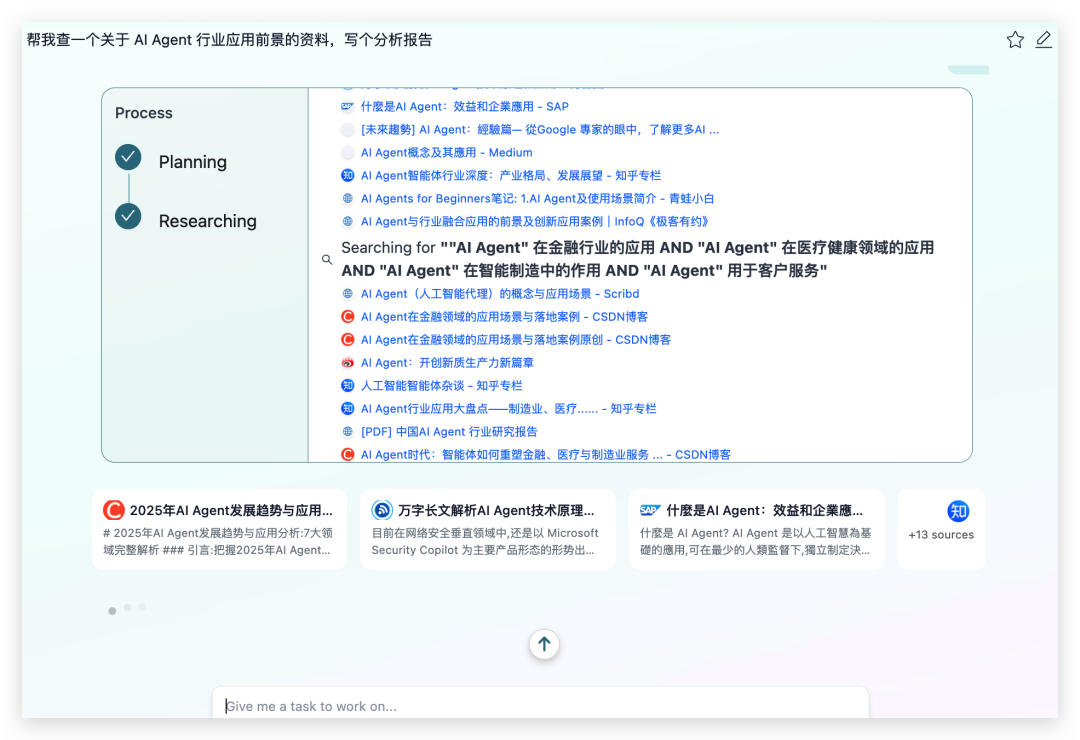Image resolution: width=1080 pixels, height=740 pixels.
Task: Click globe icon beside AI Agents for Beginners笔记
Action: pyautogui.click(x=348, y=198)
